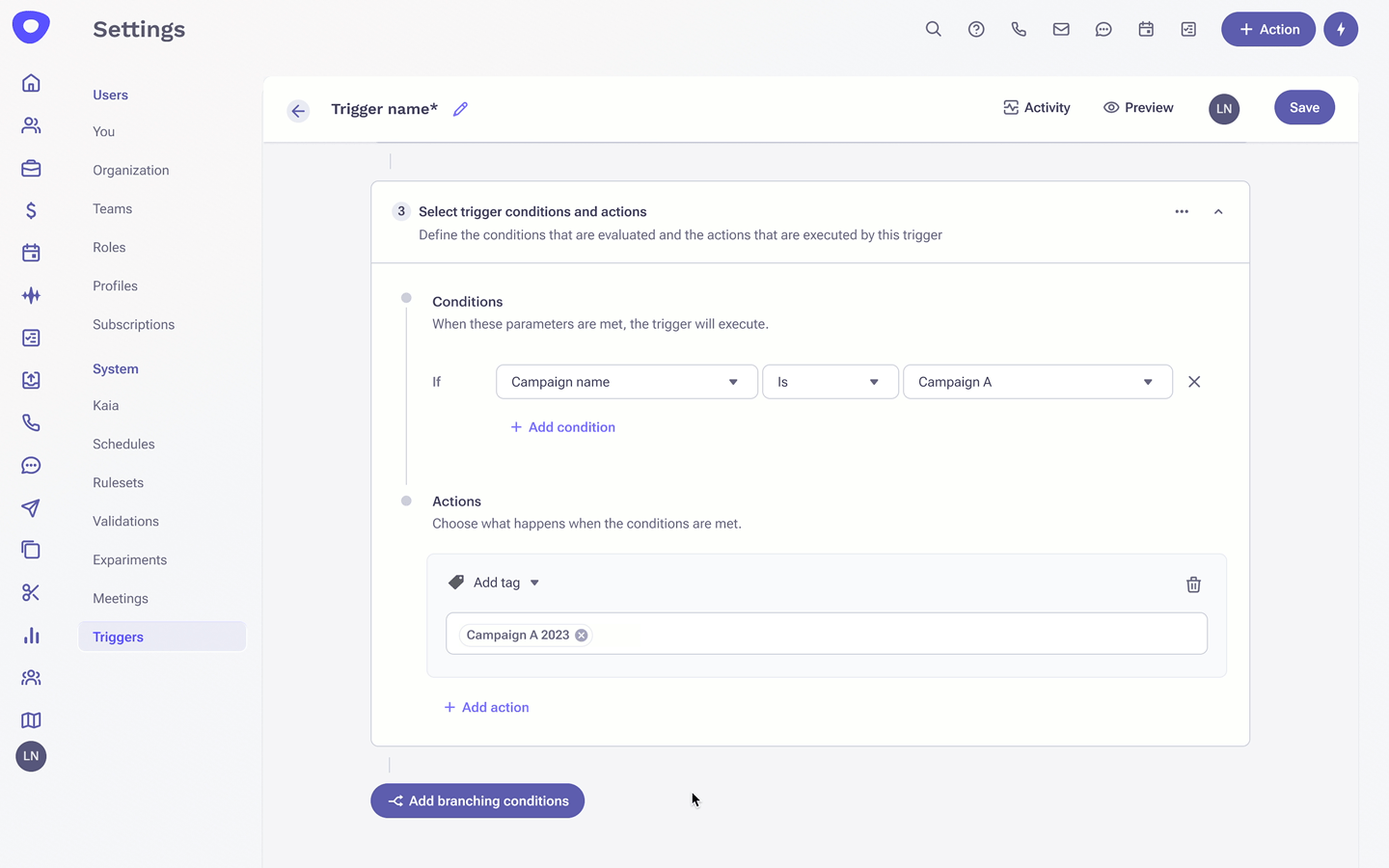1389x868 pixels.
Task: Expand the Is operator dropdown
Action: (x=830, y=382)
